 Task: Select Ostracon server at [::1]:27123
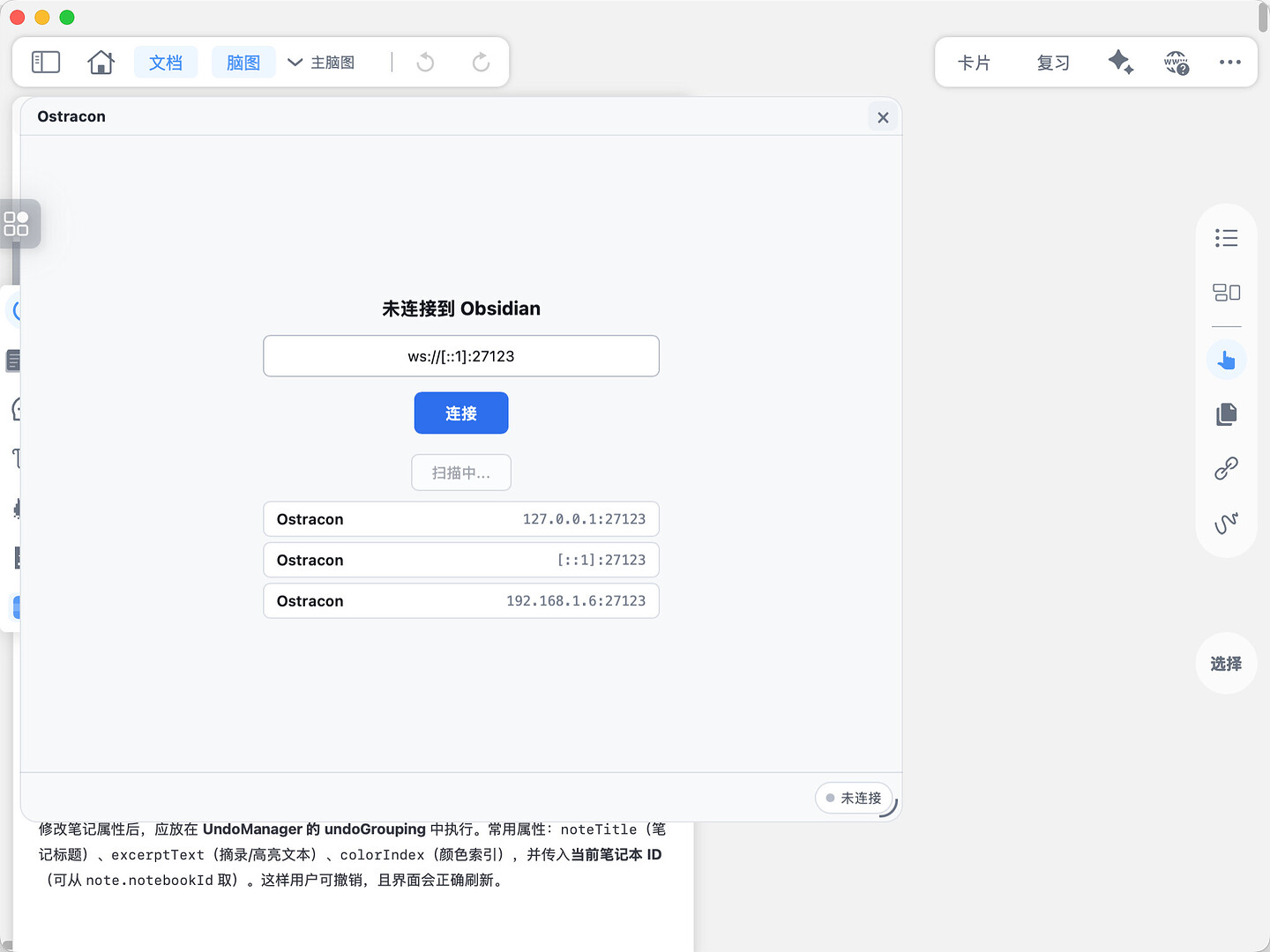point(461,560)
